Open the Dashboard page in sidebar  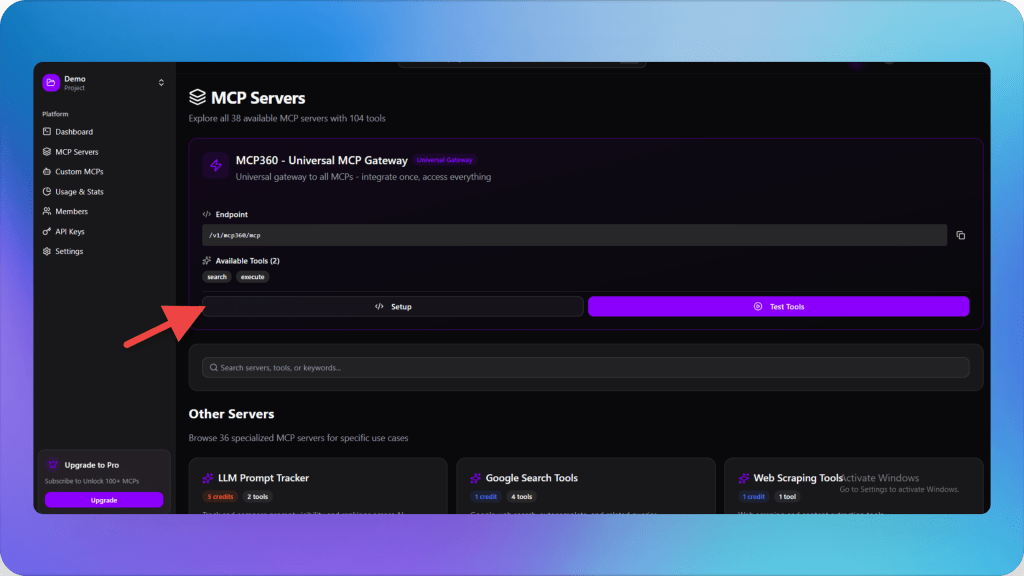pos(74,132)
